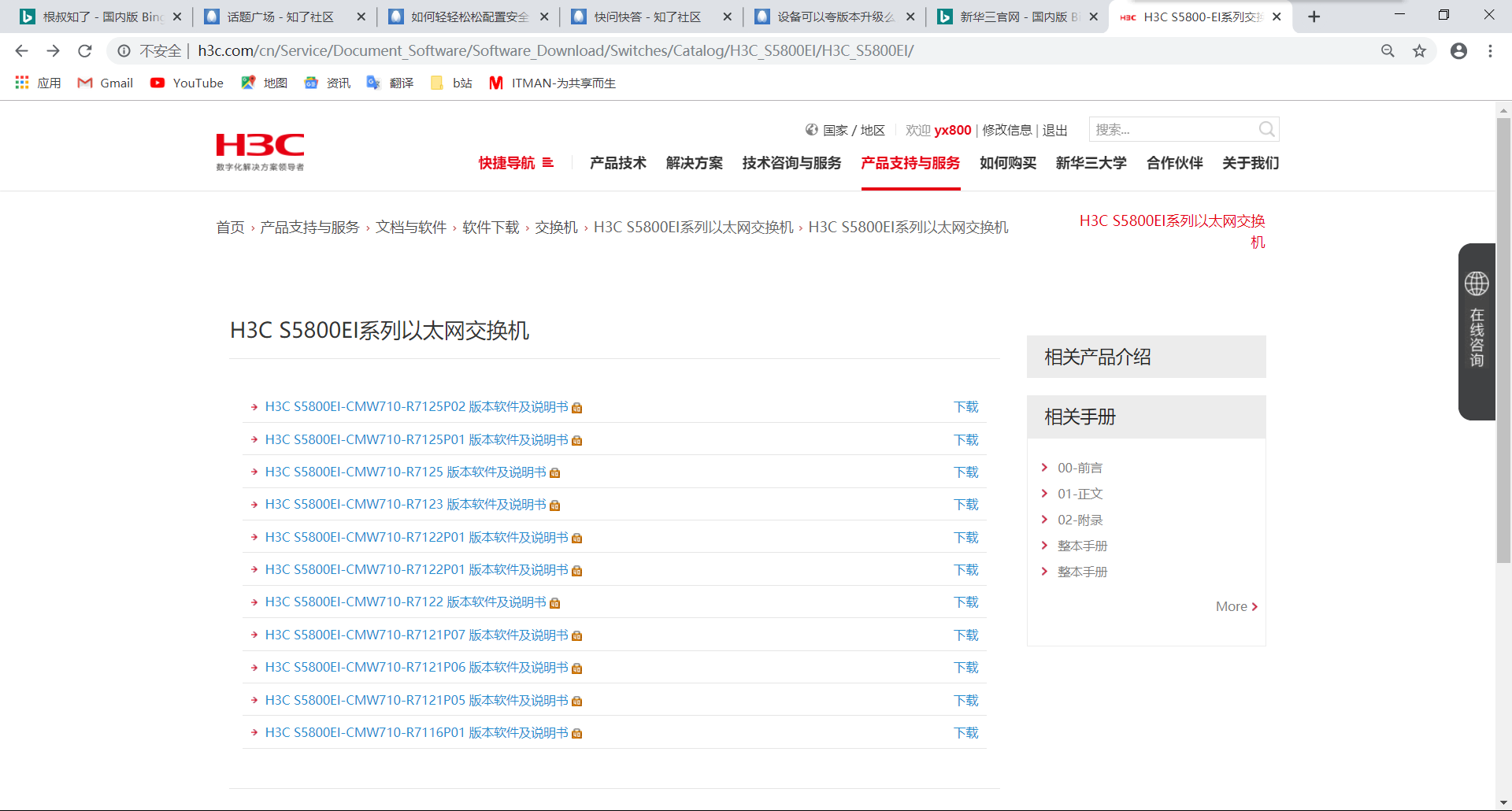Reload the current page

pos(85,51)
